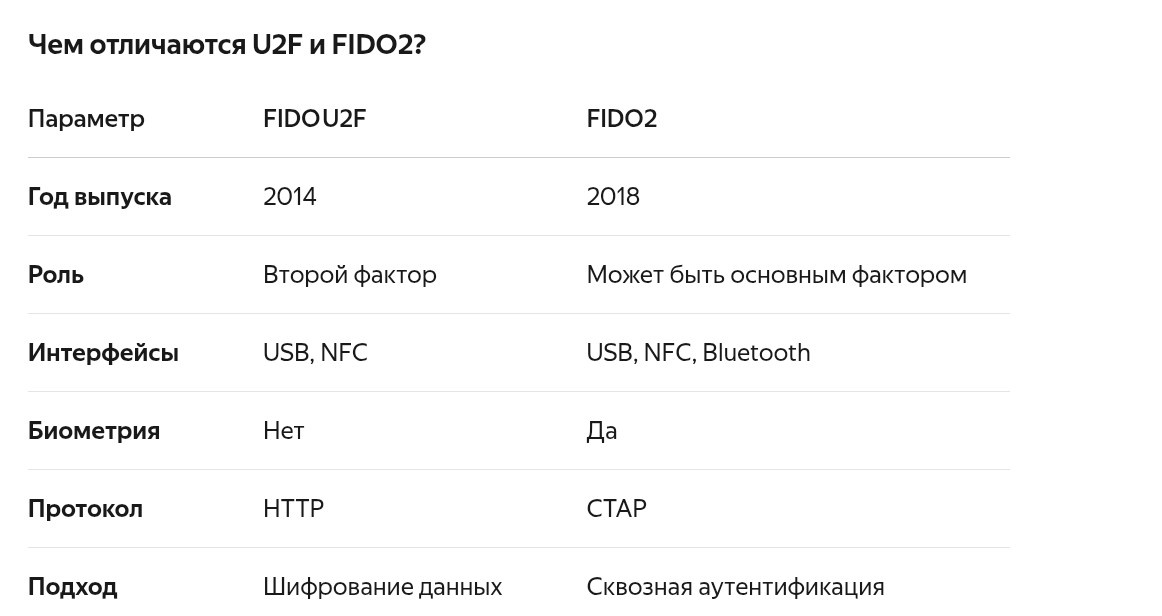Select the 'Год выпуска' row label

(99, 197)
